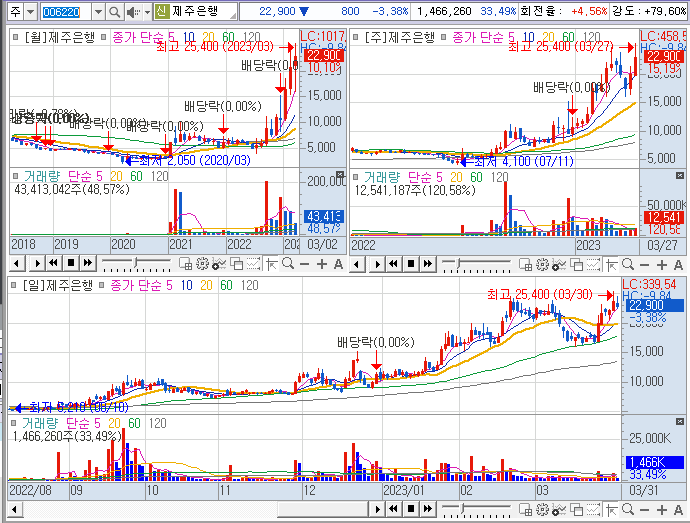Fast-forward the monthly chart replay
Screen dimensions: 690x523
[x=88, y=263]
